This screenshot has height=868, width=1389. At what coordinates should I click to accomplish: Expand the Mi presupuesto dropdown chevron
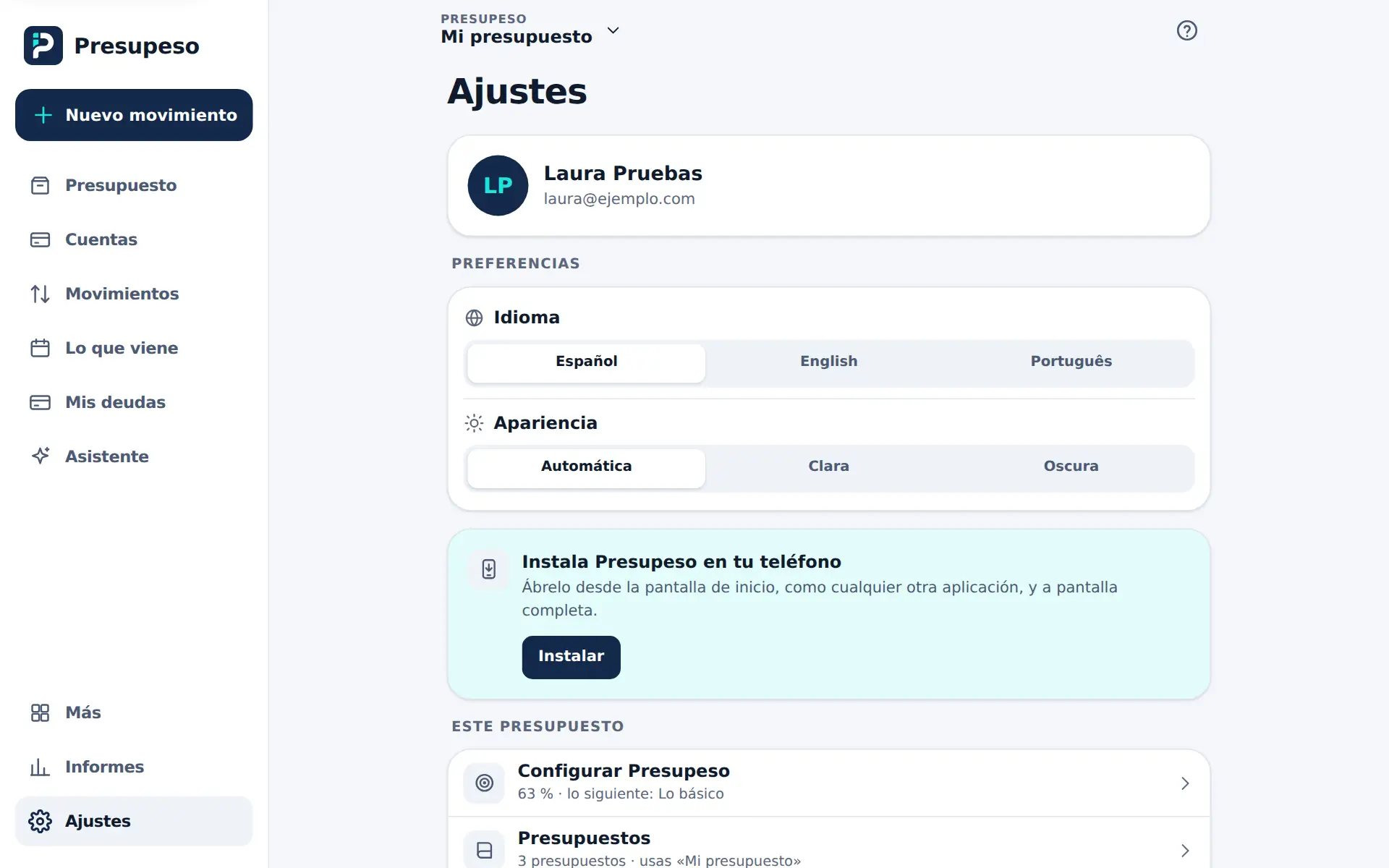pyautogui.click(x=613, y=30)
